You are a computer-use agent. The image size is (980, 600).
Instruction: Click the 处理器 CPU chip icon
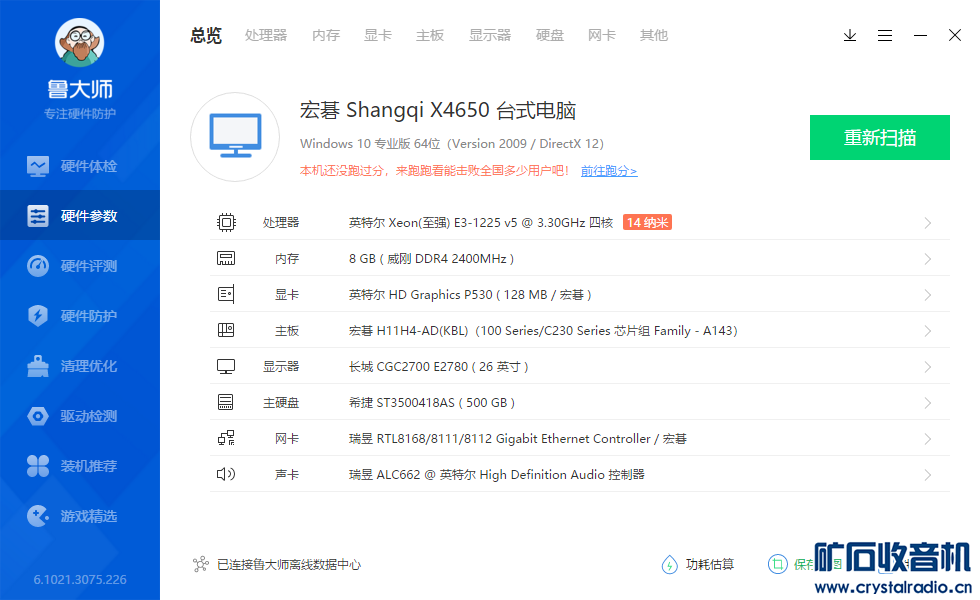pyautogui.click(x=226, y=222)
